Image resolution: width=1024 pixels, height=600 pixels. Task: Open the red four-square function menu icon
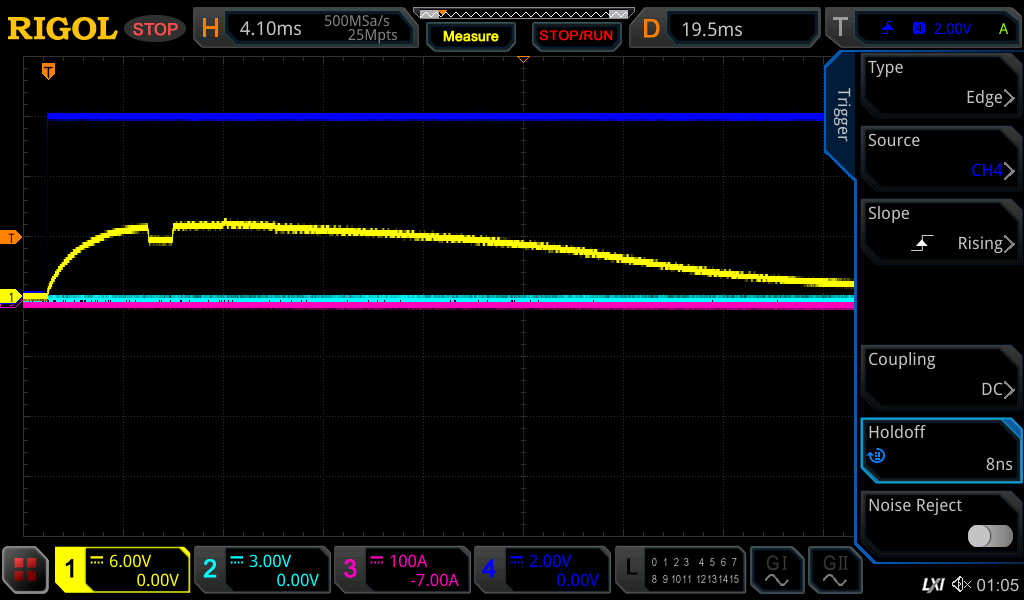(26, 570)
